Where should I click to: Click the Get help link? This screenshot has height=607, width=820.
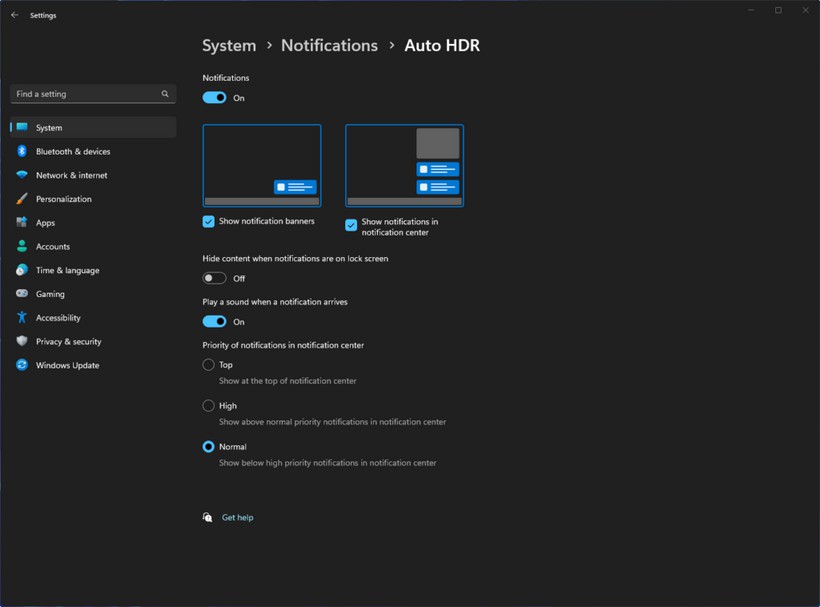(237, 517)
